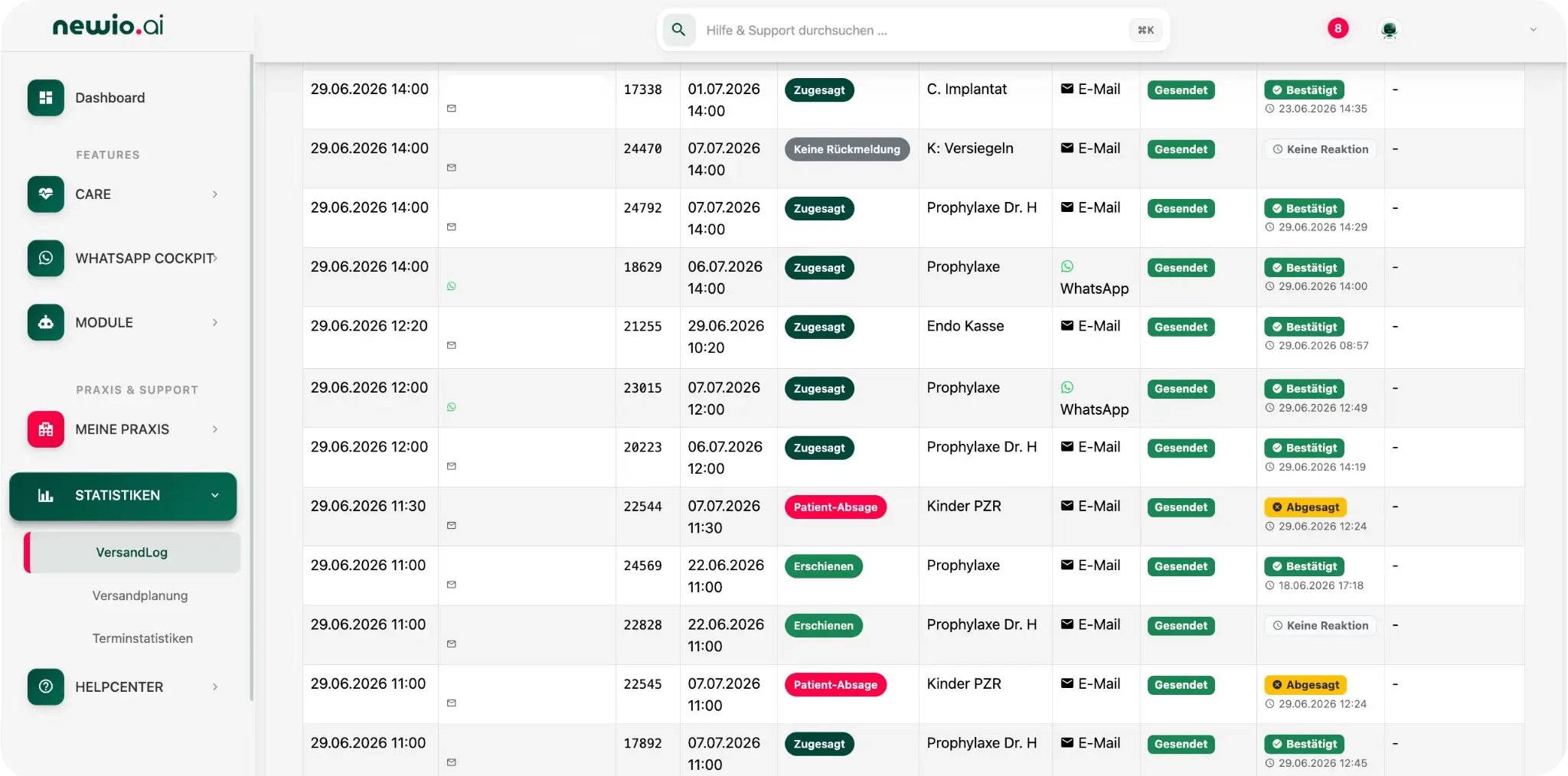Open Versandplanung submenu item
Image resolution: width=1568 pixels, height=776 pixels.
tap(140, 595)
